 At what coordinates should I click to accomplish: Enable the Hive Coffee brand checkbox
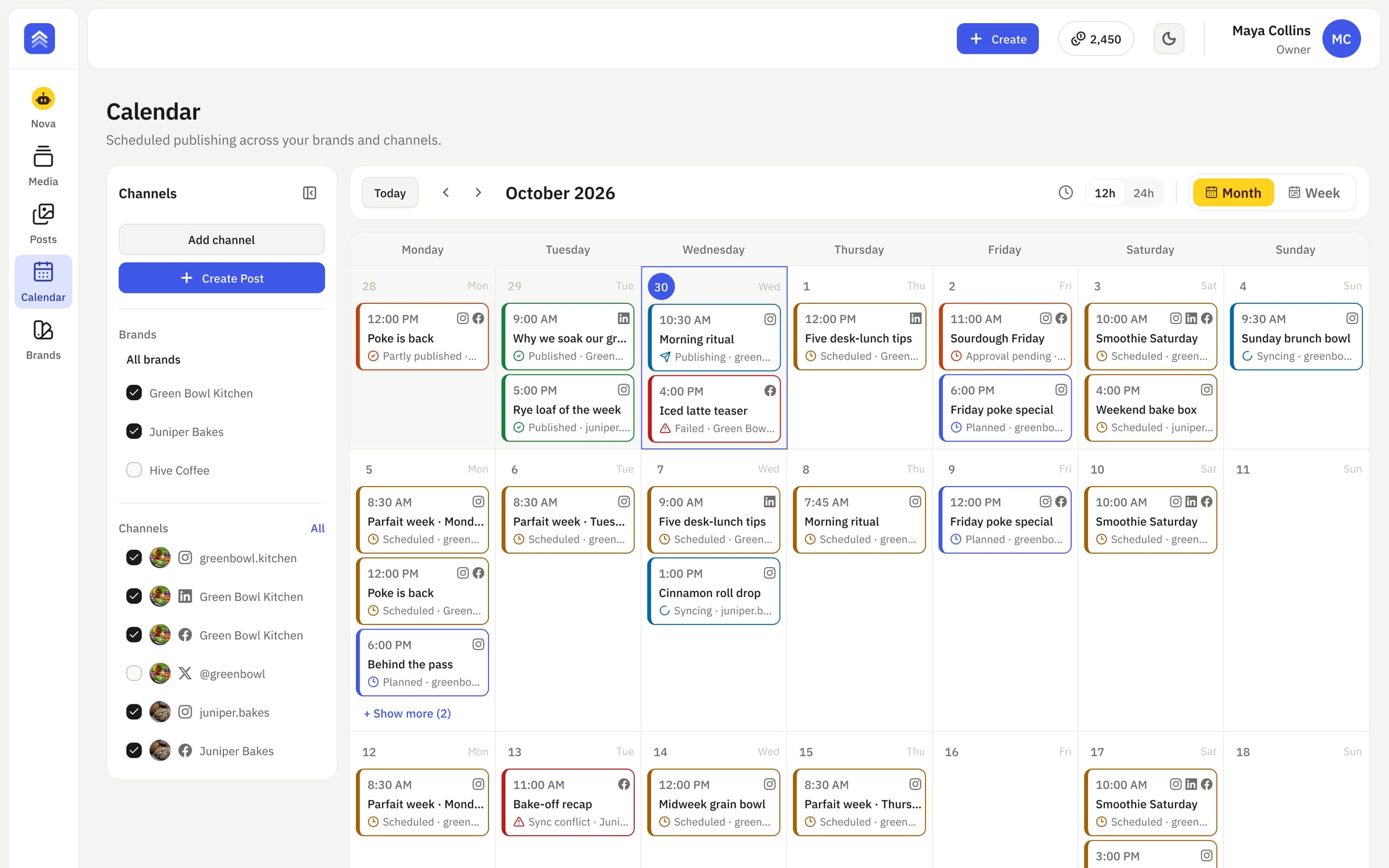[x=134, y=470]
